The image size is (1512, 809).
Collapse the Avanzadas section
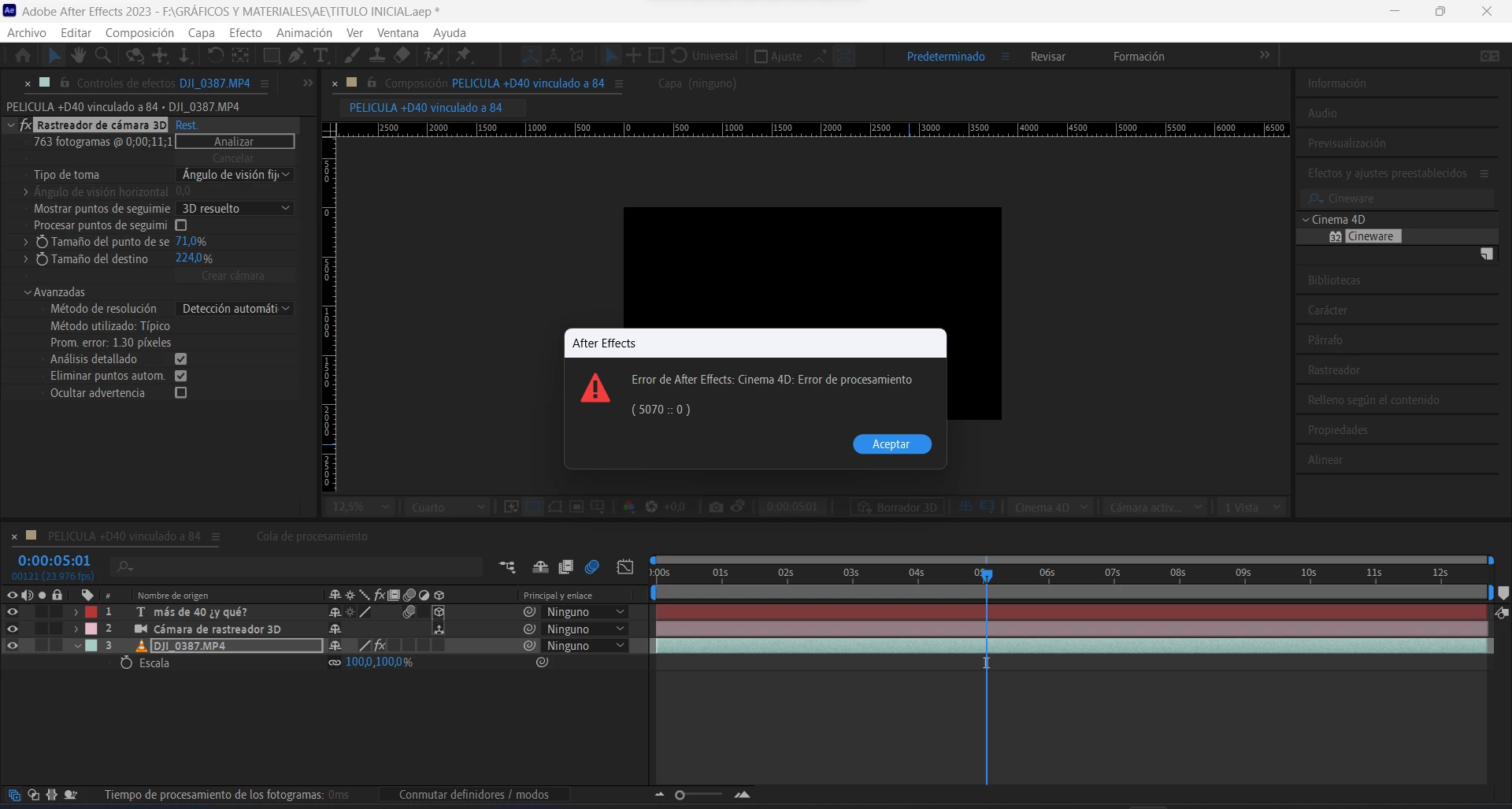tap(28, 292)
